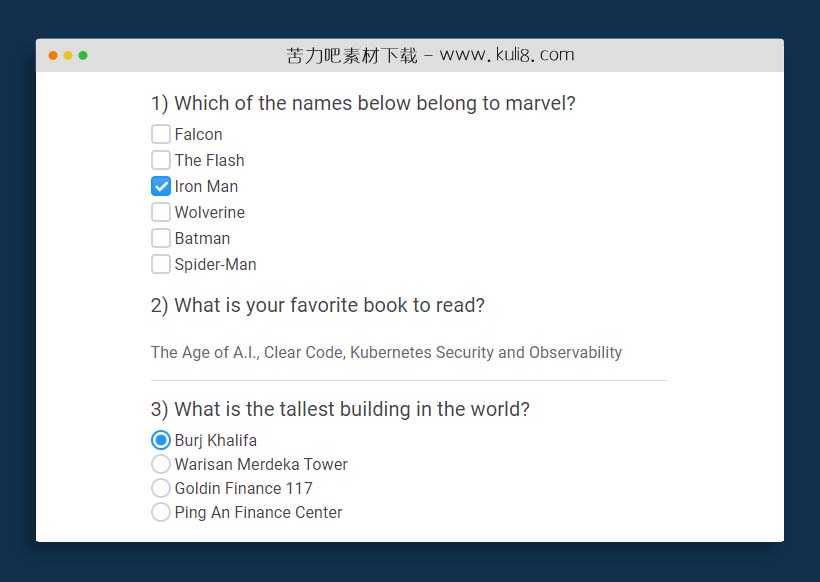Pick the Goldin Finance 117 radio button
Image resolution: width=820 pixels, height=582 pixels.
pyautogui.click(x=160, y=488)
